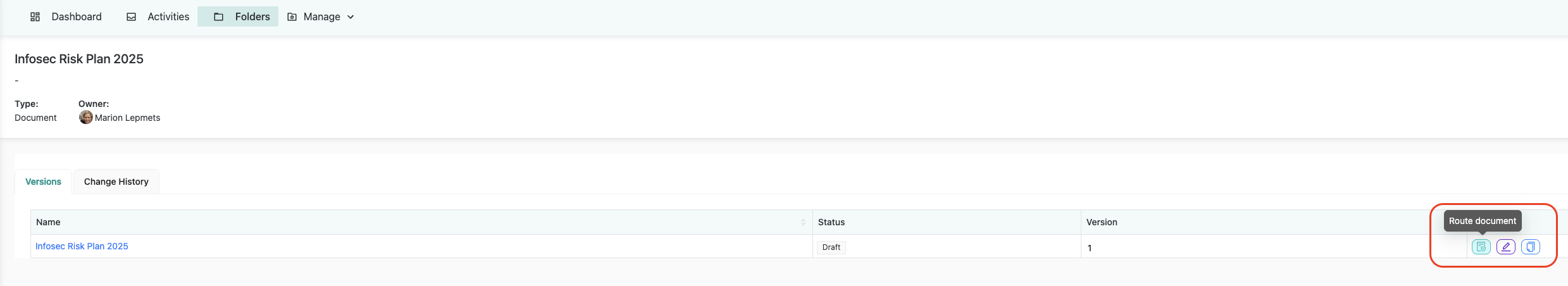The image size is (1568, 286).
Task: Select the Versions tab
Action: (43, 182)
